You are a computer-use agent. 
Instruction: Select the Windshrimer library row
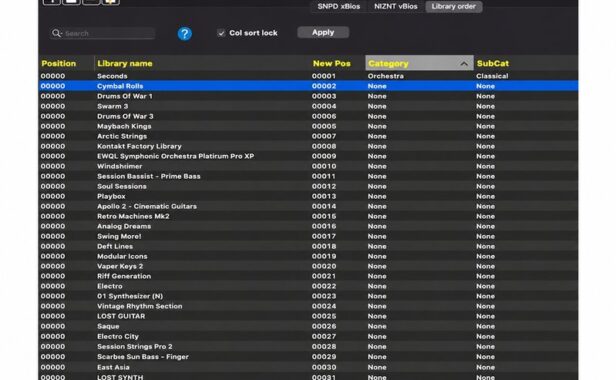(308, 166)
